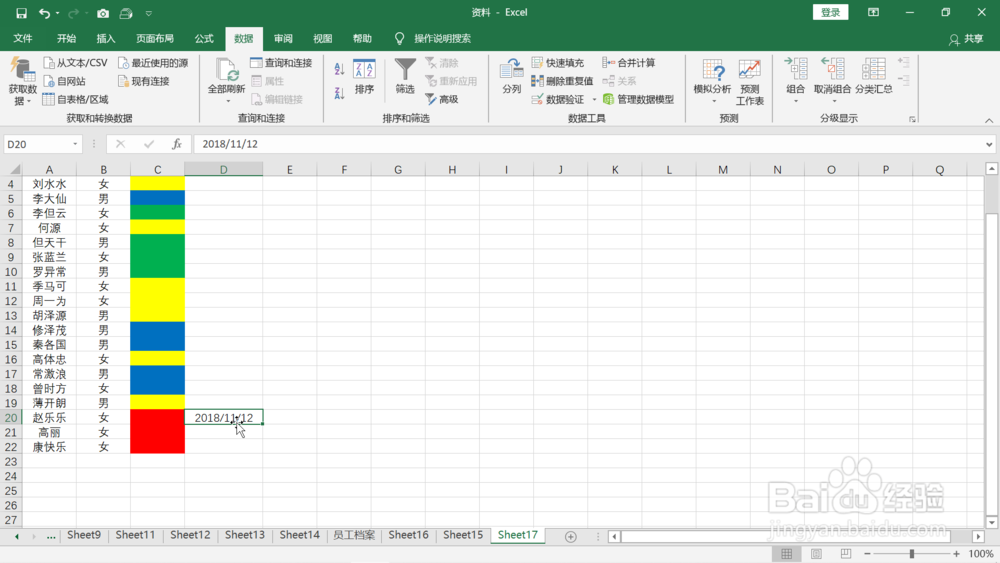
Task: Expand the formula bar with chevron
Action: click(989, 144)
